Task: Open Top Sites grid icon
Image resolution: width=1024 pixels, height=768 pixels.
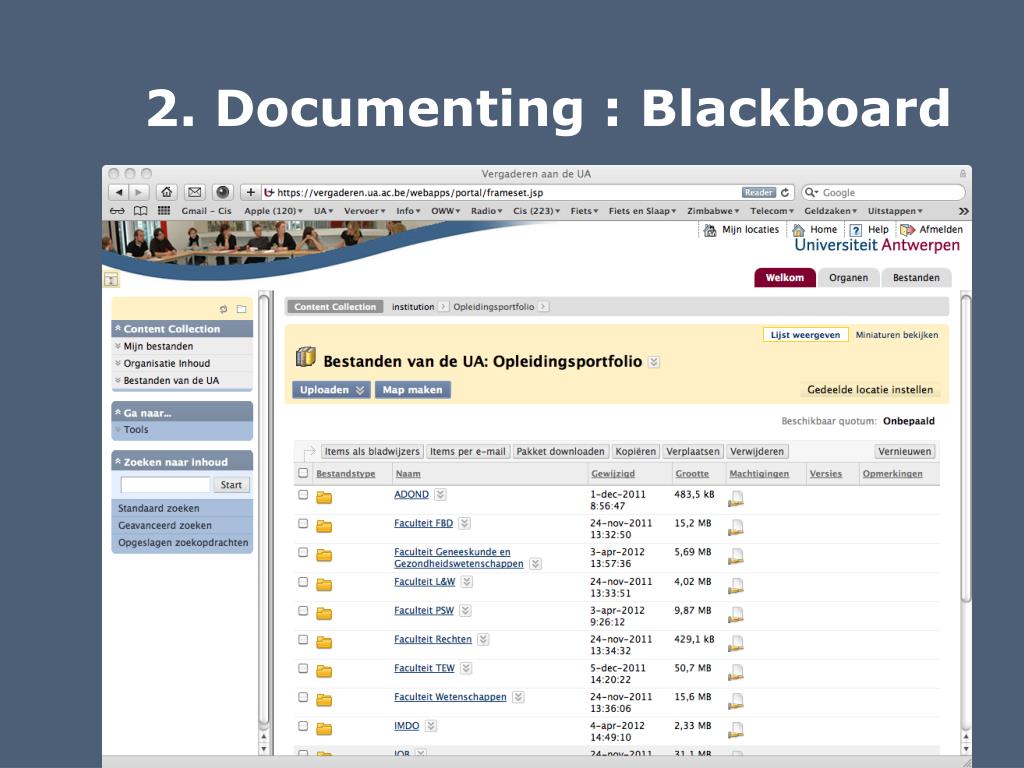Action: click(x=164, y=210)
